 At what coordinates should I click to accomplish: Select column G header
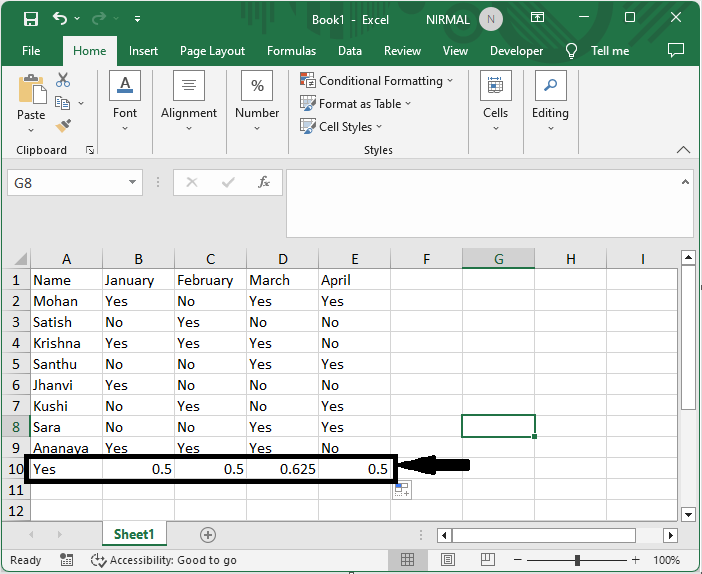tap(498, 259)
